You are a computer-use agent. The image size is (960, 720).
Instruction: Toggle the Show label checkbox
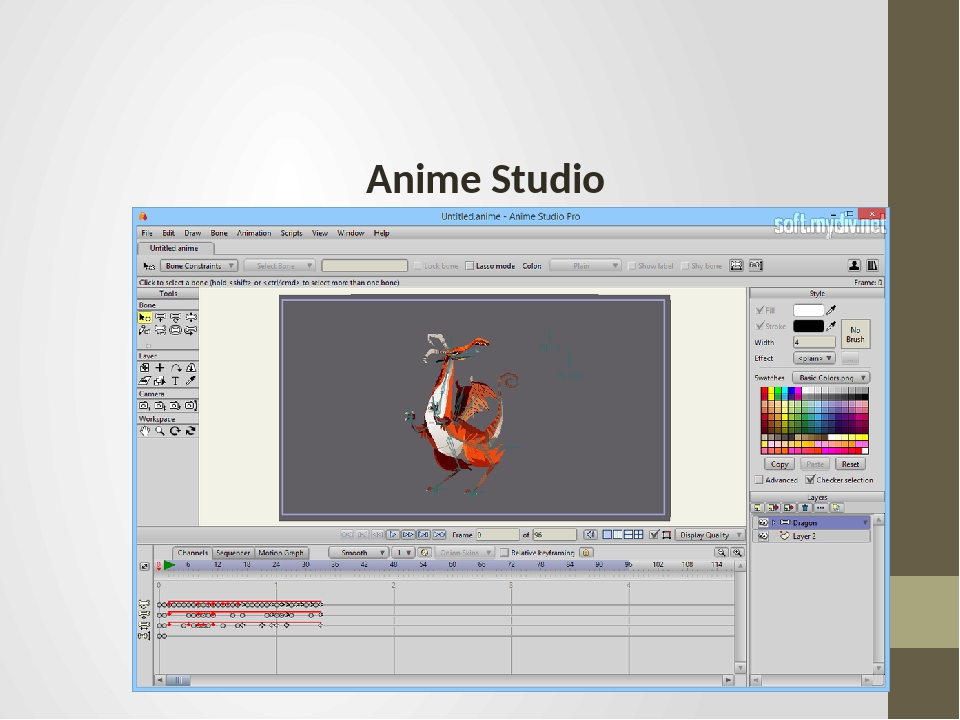tap(632, 266)
